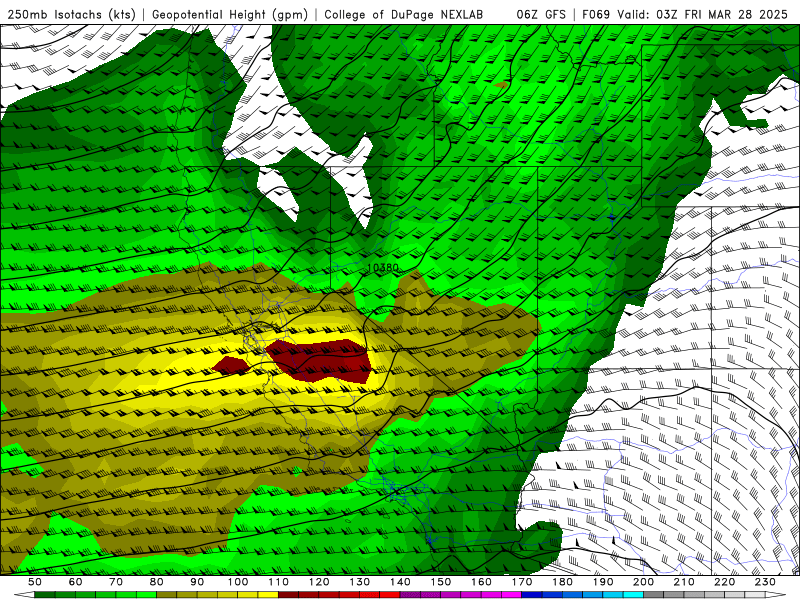Click the colorbar value '190'

[603, 582]
